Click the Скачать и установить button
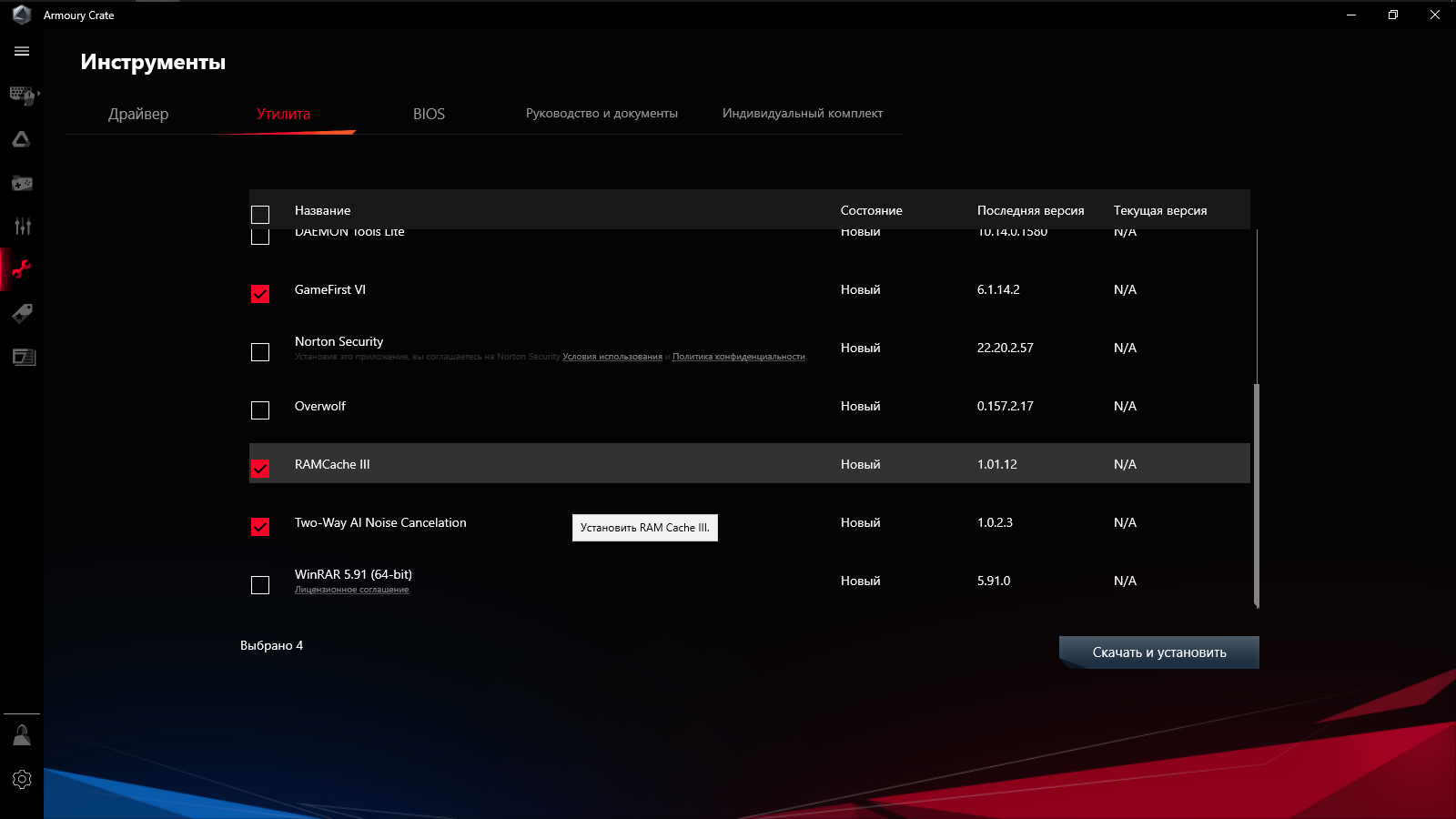This screenshot has height=819, width=1456. pos(1159,652)
